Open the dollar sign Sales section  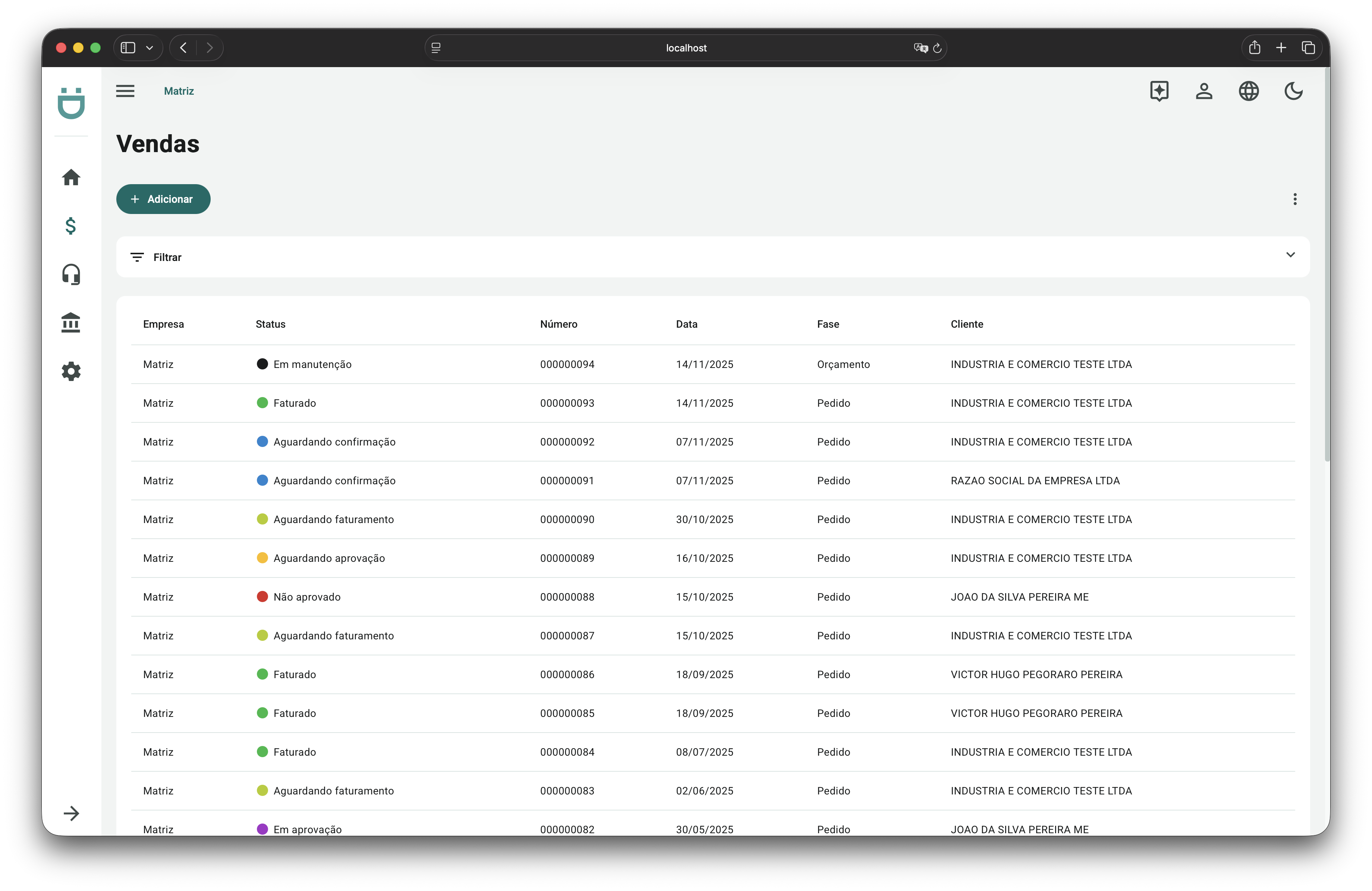coord(71,226)
